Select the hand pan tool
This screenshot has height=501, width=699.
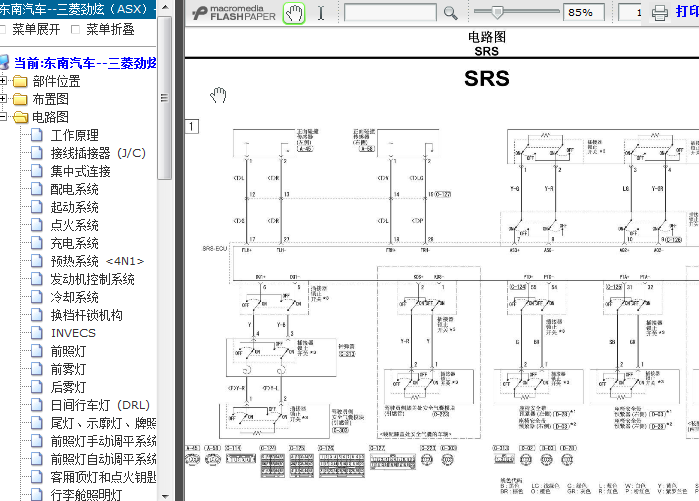click(294, 13)
